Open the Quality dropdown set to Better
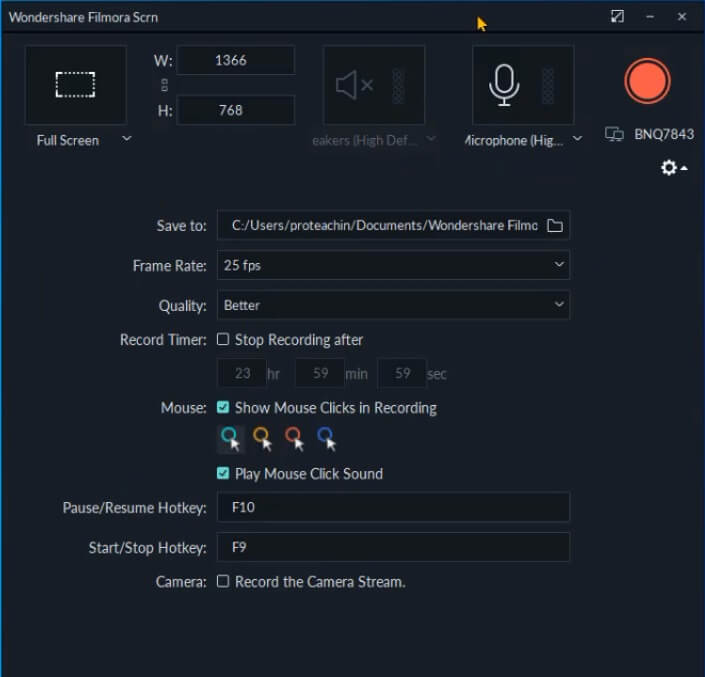The height and width of the screenshot is (677, 705). 393,305
